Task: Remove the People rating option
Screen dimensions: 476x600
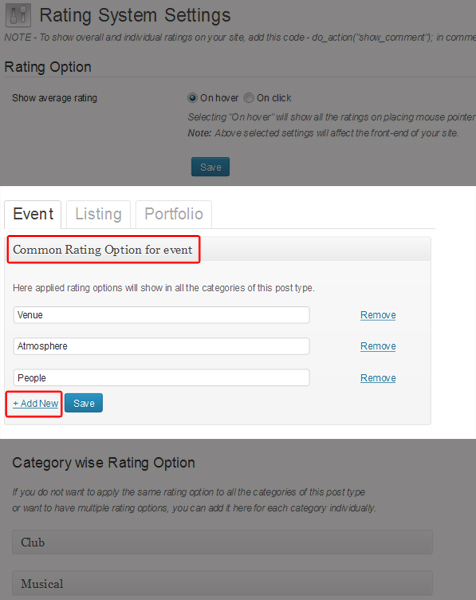Action: point(378,378)
